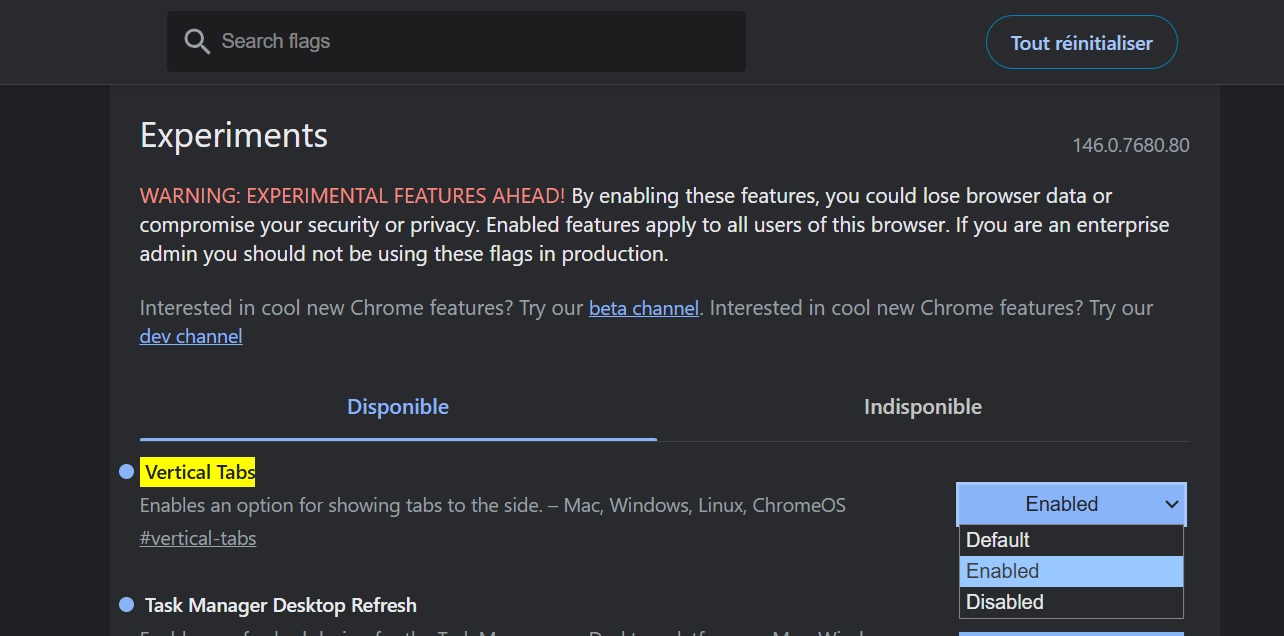
Task: Select Disabled in the Vertical Tabs dropdown
Action: [x=1070, y=602]
